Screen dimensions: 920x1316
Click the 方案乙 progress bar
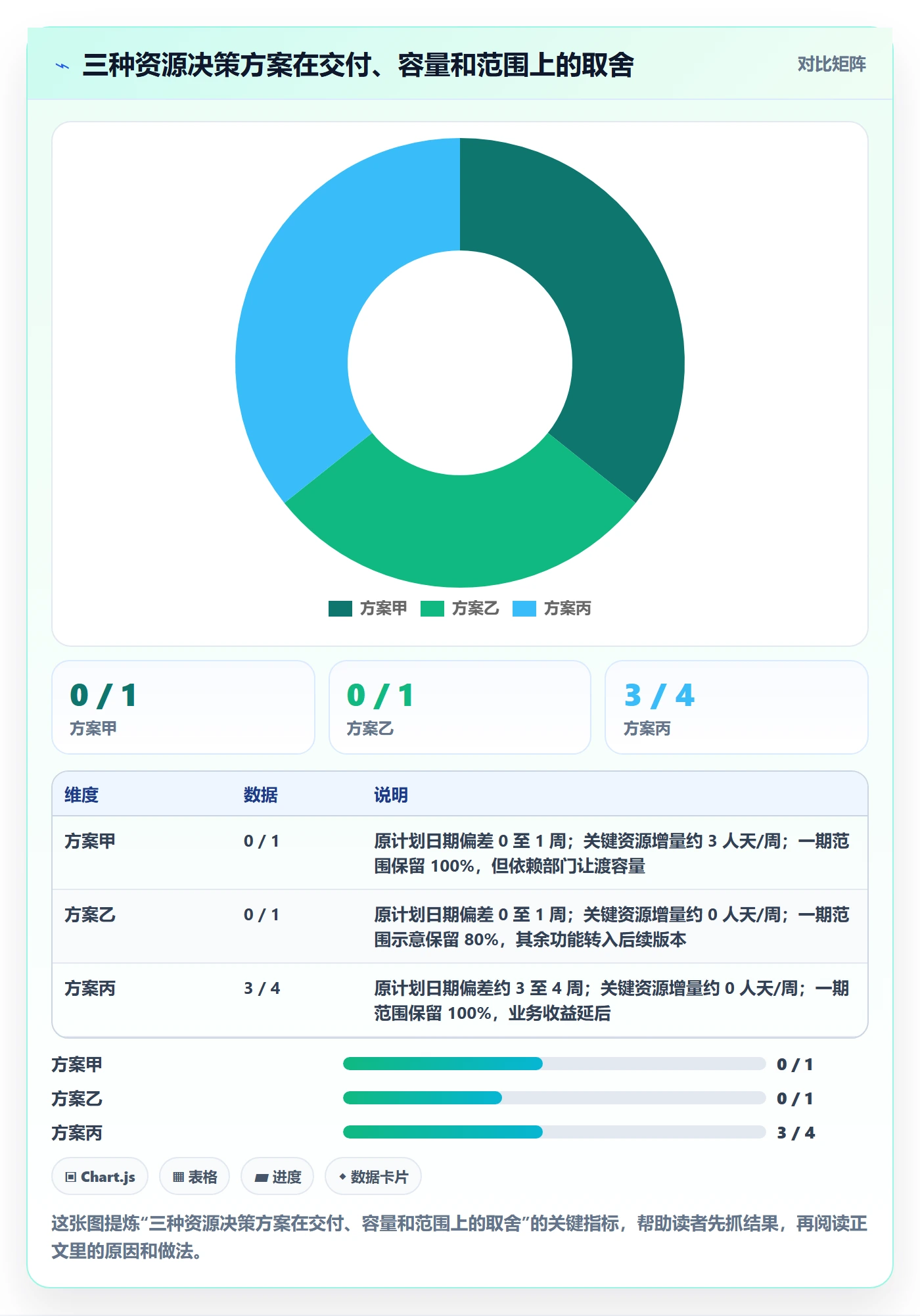pyautogui.click(x=554, y=1098)
